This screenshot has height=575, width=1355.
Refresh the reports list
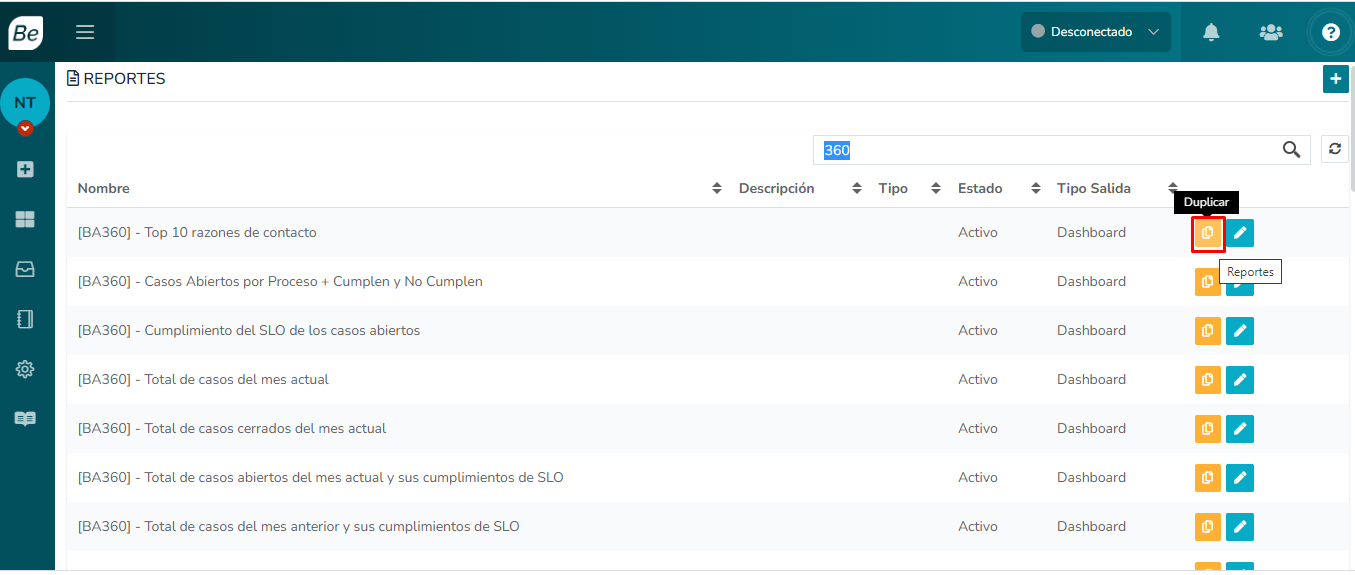pos(1334,149)
